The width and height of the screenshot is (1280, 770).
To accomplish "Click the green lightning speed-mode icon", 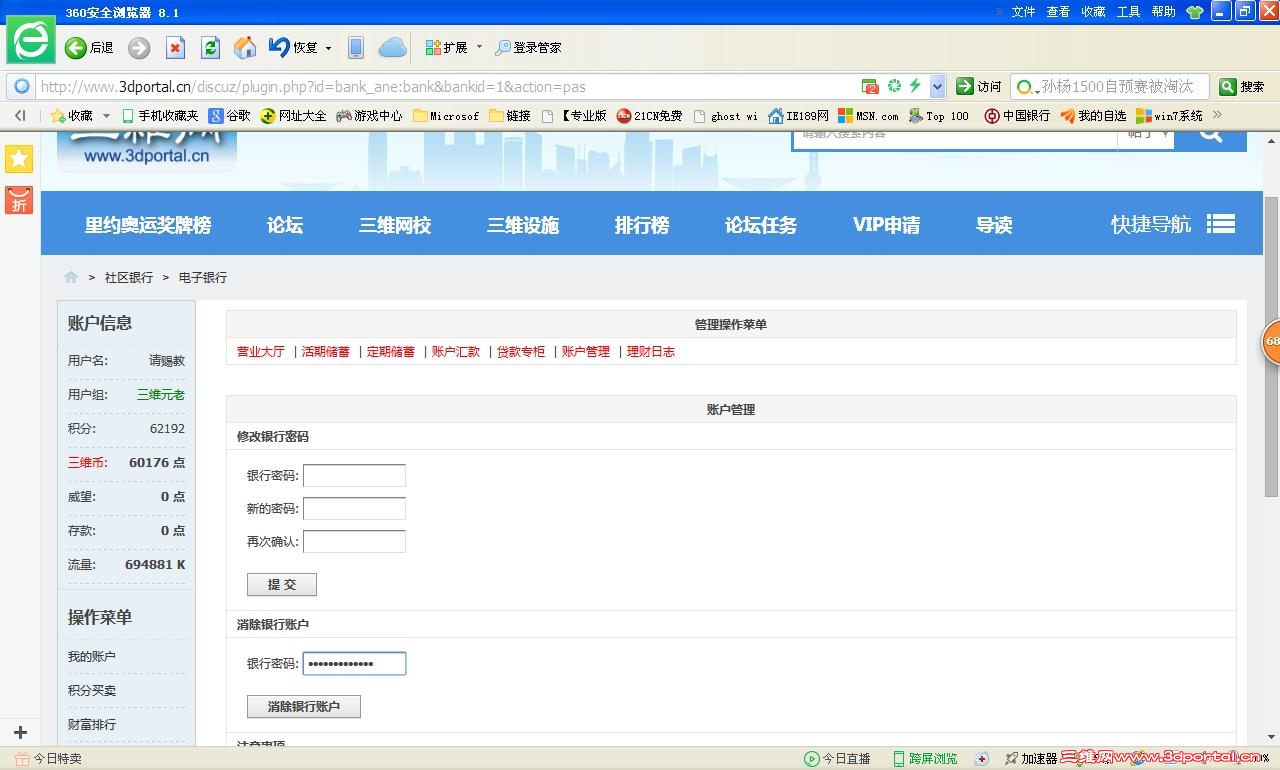I will tap(915, 87).
